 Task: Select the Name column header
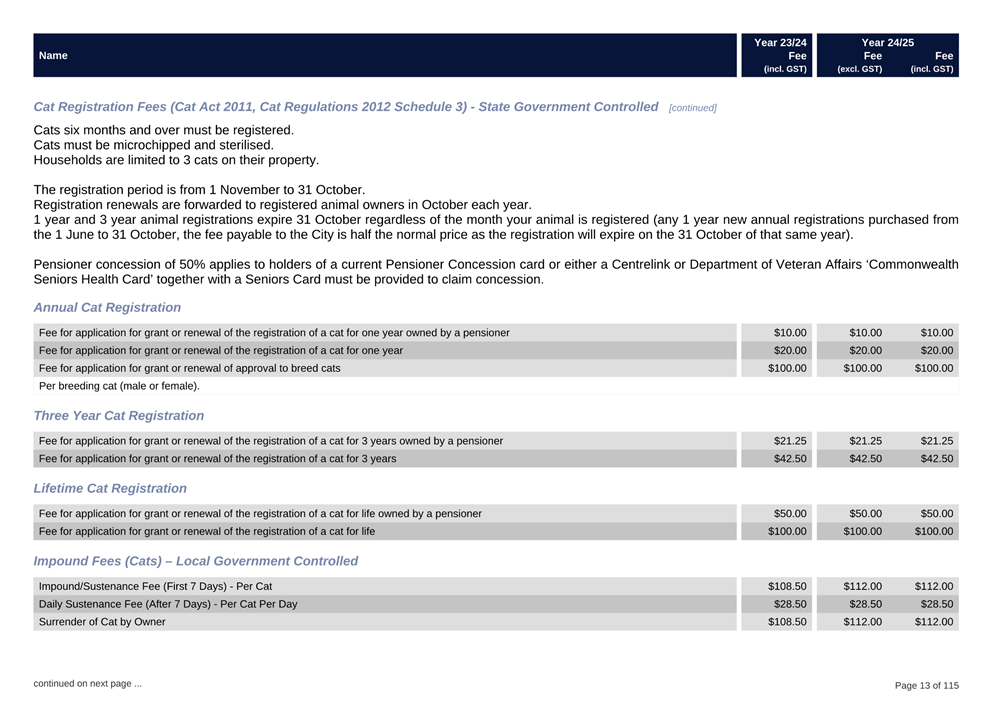(x=53, y=56)
